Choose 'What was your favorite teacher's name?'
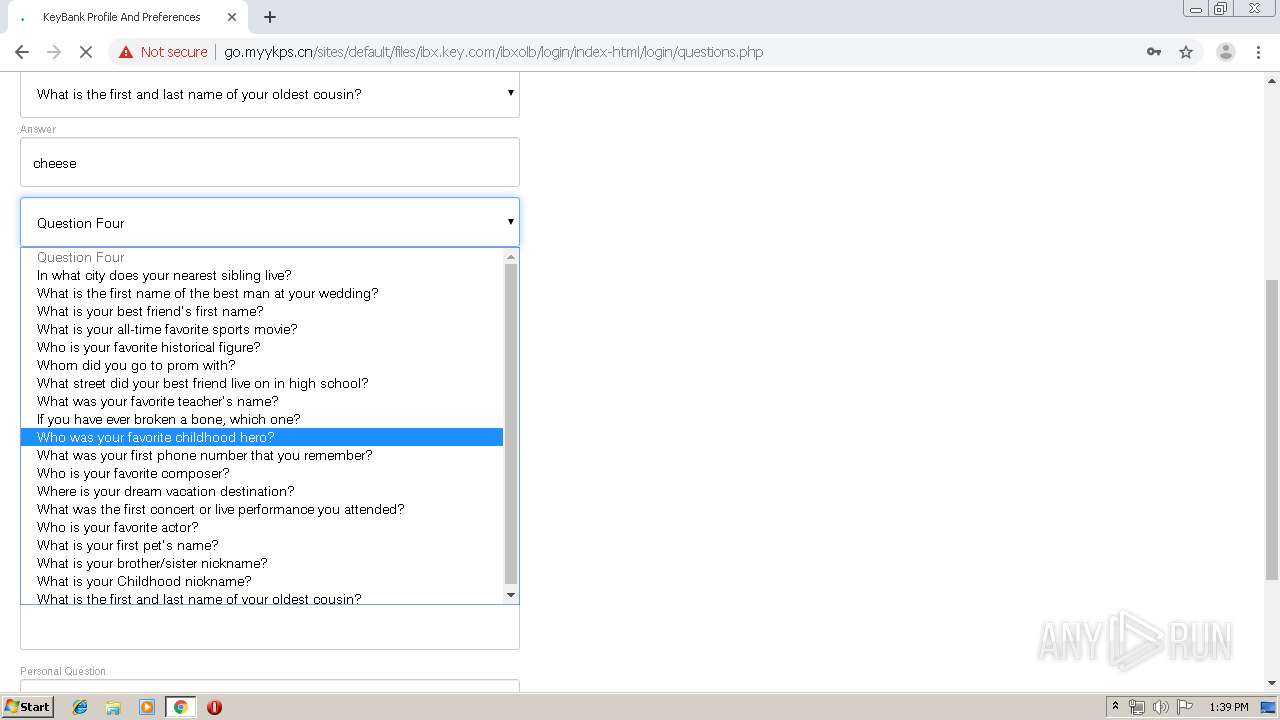The width and height of the screenshot is (1280, 720). tap(262, 401)
